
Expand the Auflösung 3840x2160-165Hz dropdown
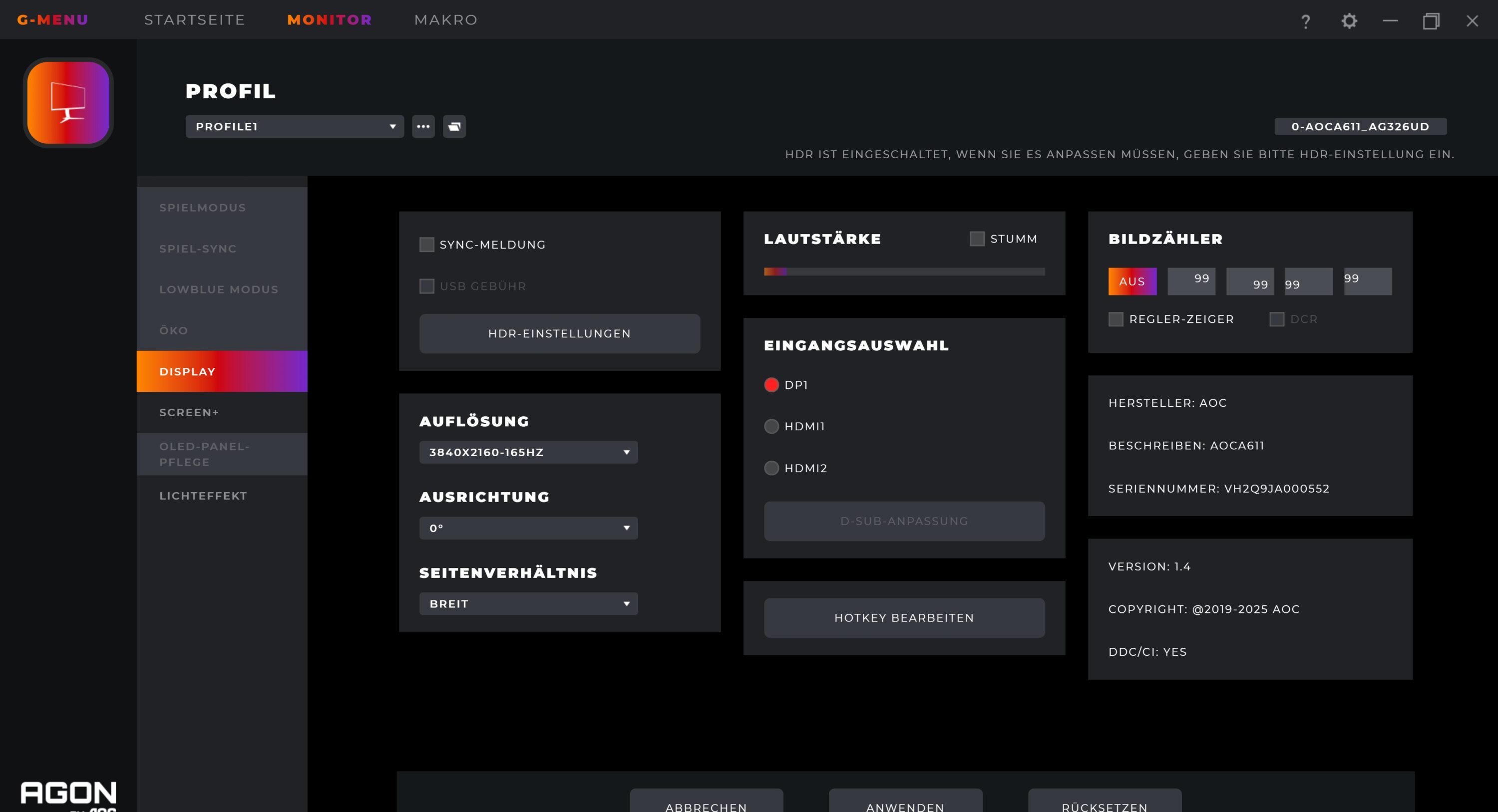[x=528, y=452]
